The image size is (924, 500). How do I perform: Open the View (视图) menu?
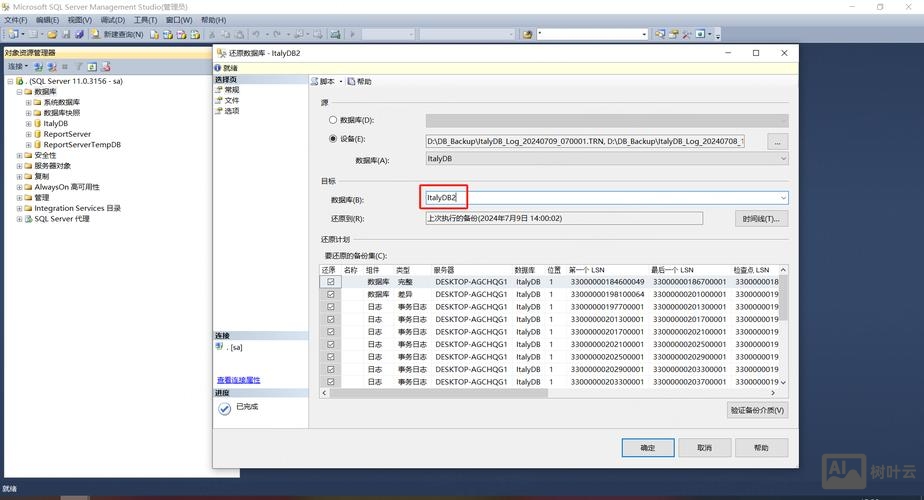click(x=79, y=20)
